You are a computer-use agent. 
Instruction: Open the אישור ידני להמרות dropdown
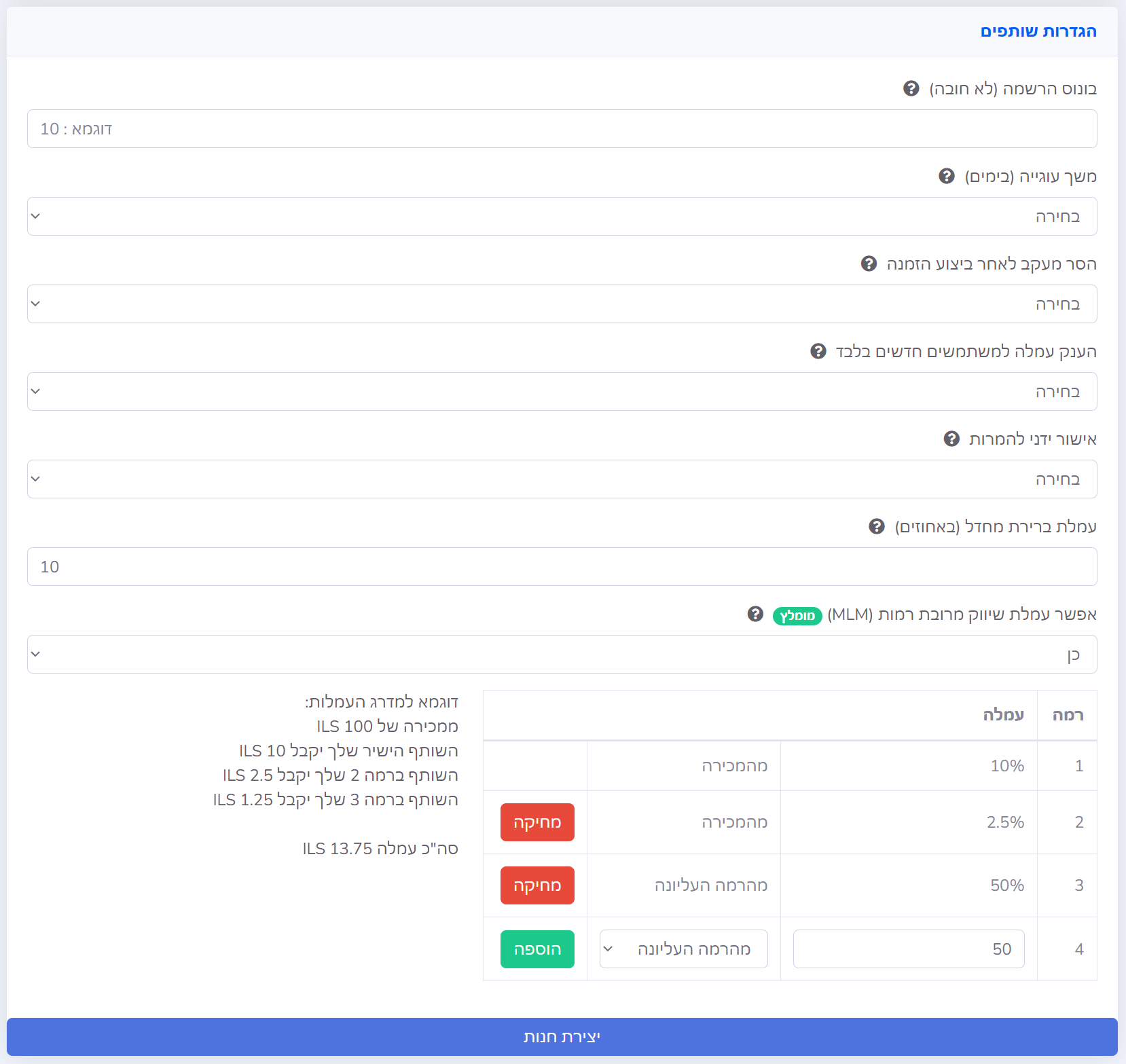tap(562, 479)
